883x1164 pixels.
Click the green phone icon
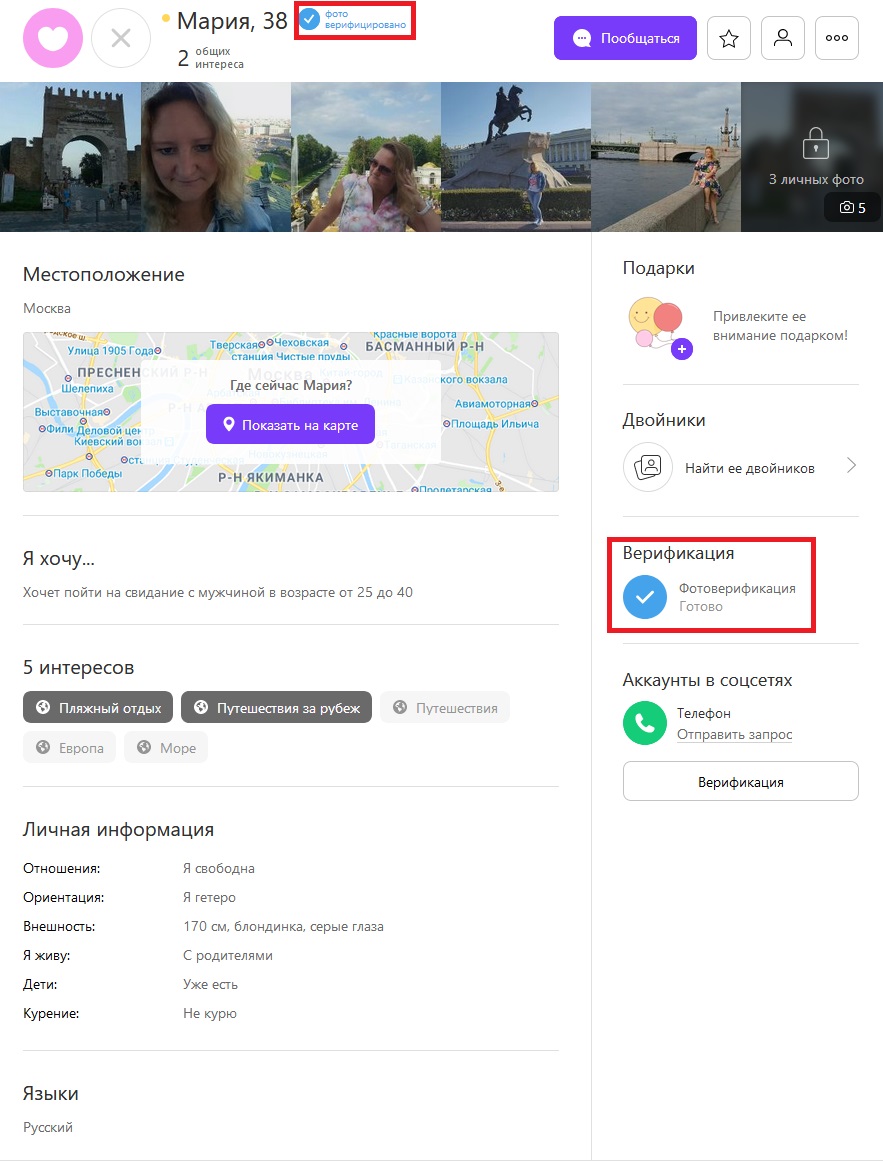[645, 723]
